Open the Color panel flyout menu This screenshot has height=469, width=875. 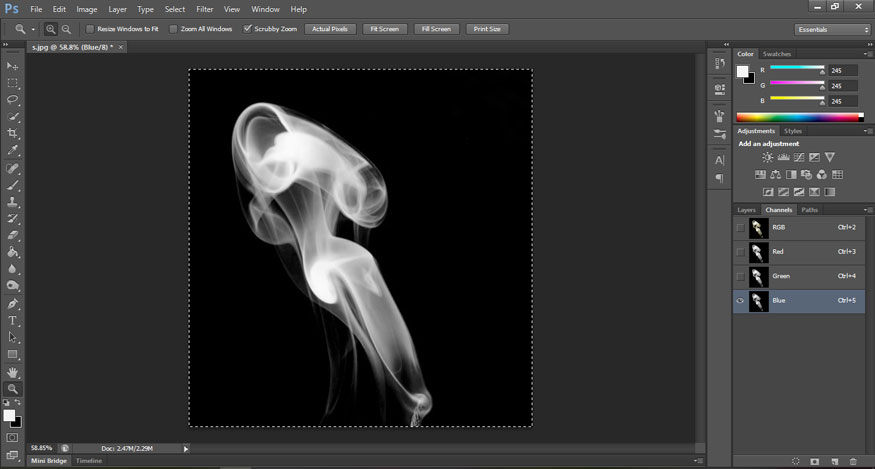coord(868,54)
